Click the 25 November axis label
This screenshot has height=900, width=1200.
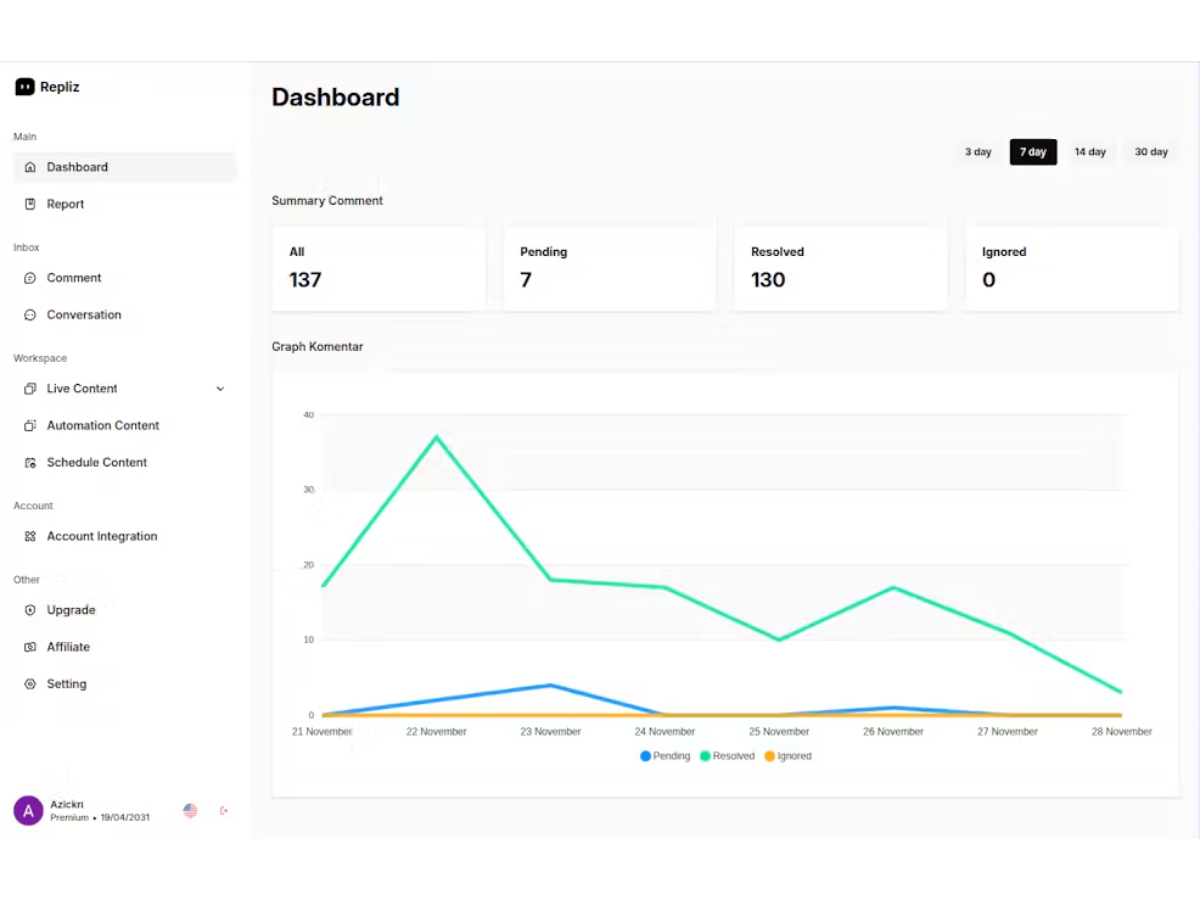[x=779, y=732]
